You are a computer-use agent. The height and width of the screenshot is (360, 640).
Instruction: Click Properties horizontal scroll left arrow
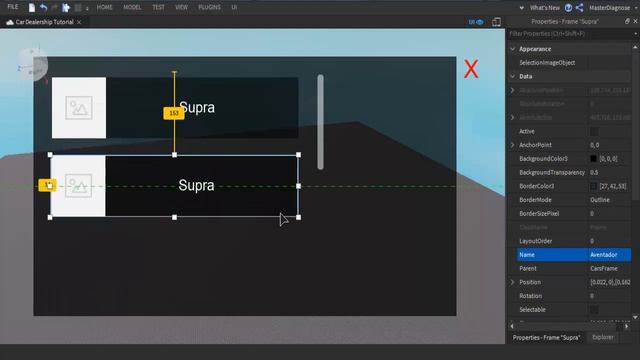(512, 327)
